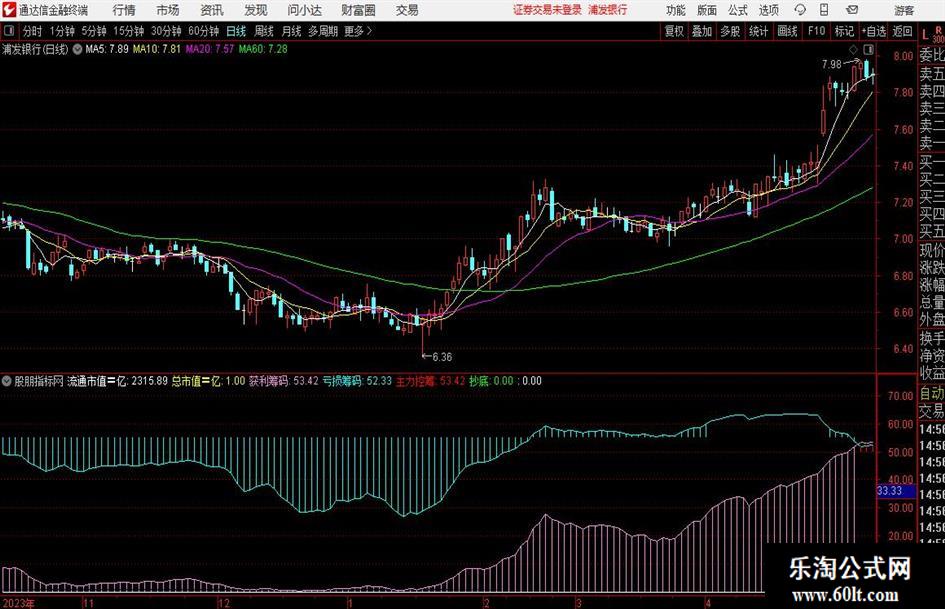Click the R 300 badge icon
Viewport: 945px width, 609px height.
(x=938, y=34)
